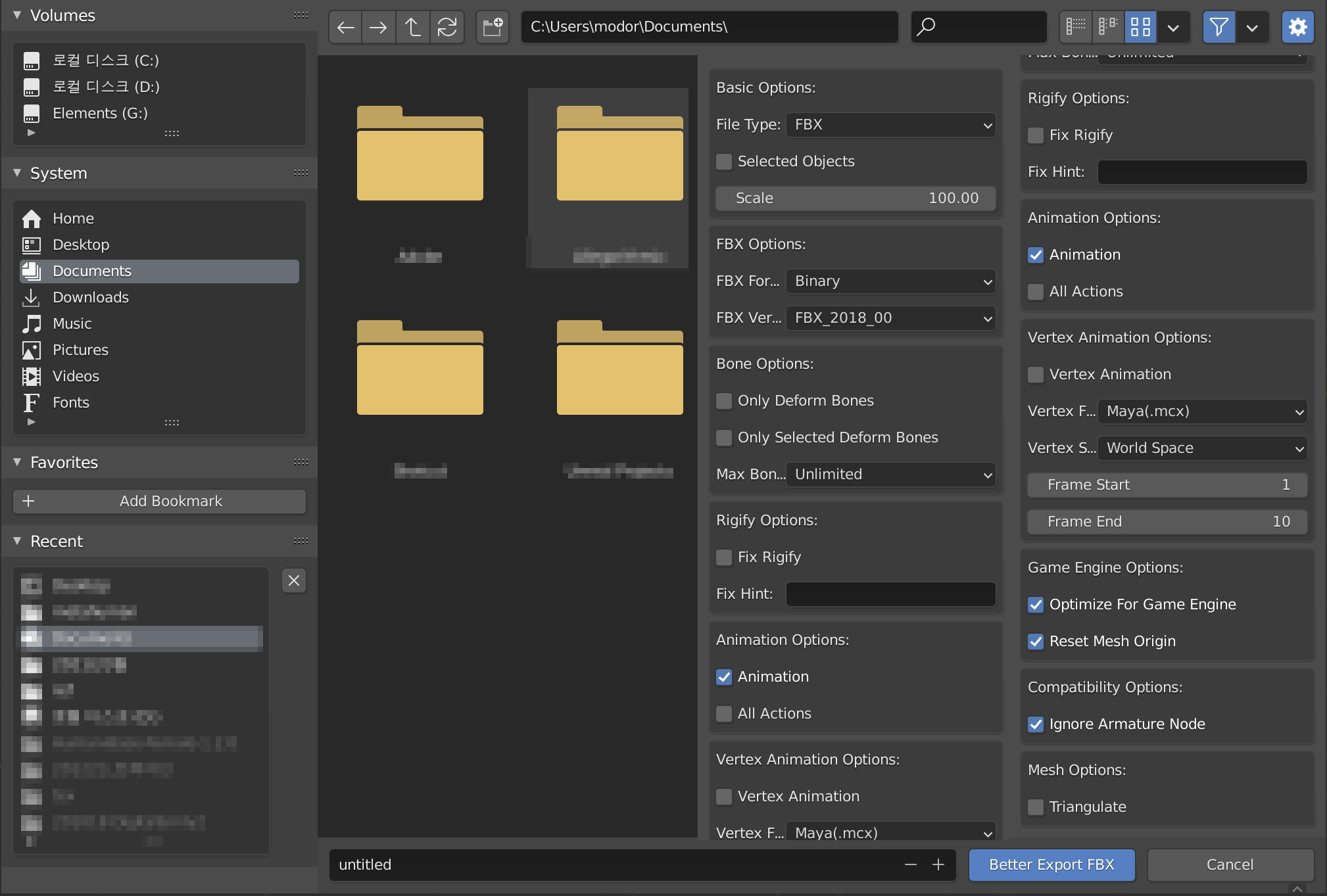Toggle file filter funnel icon
This screenshot has width=1327, height=896.
[1219, 27]
